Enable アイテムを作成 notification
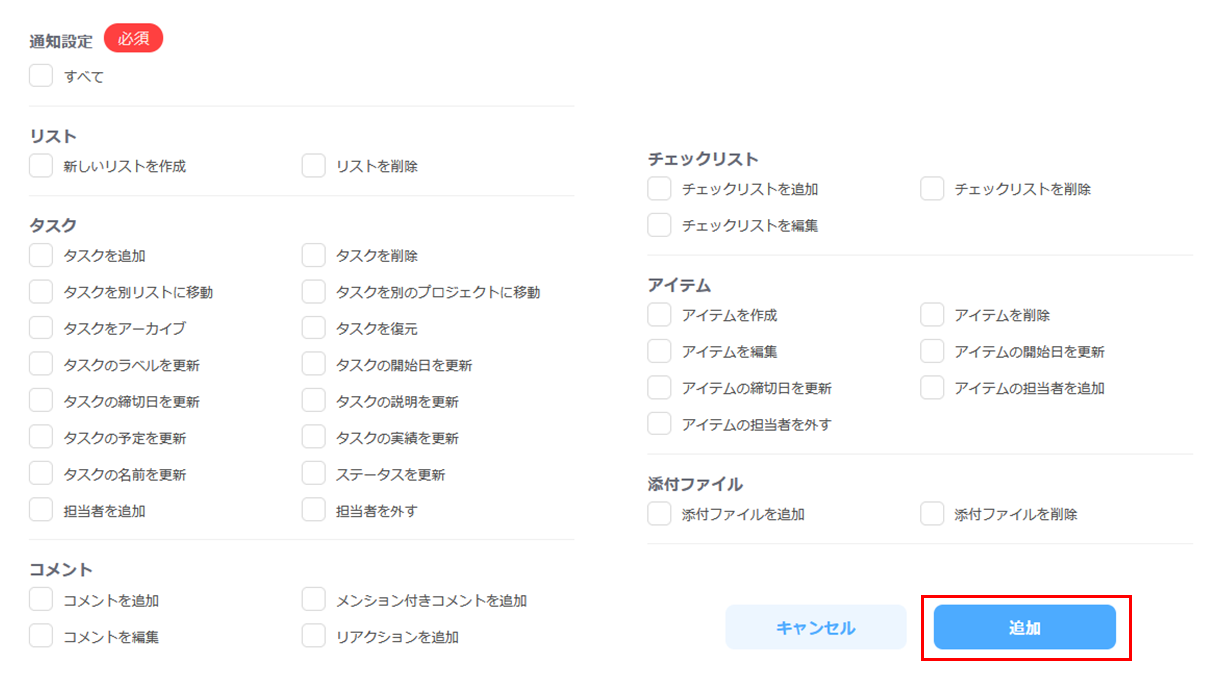 pos(659,315)
